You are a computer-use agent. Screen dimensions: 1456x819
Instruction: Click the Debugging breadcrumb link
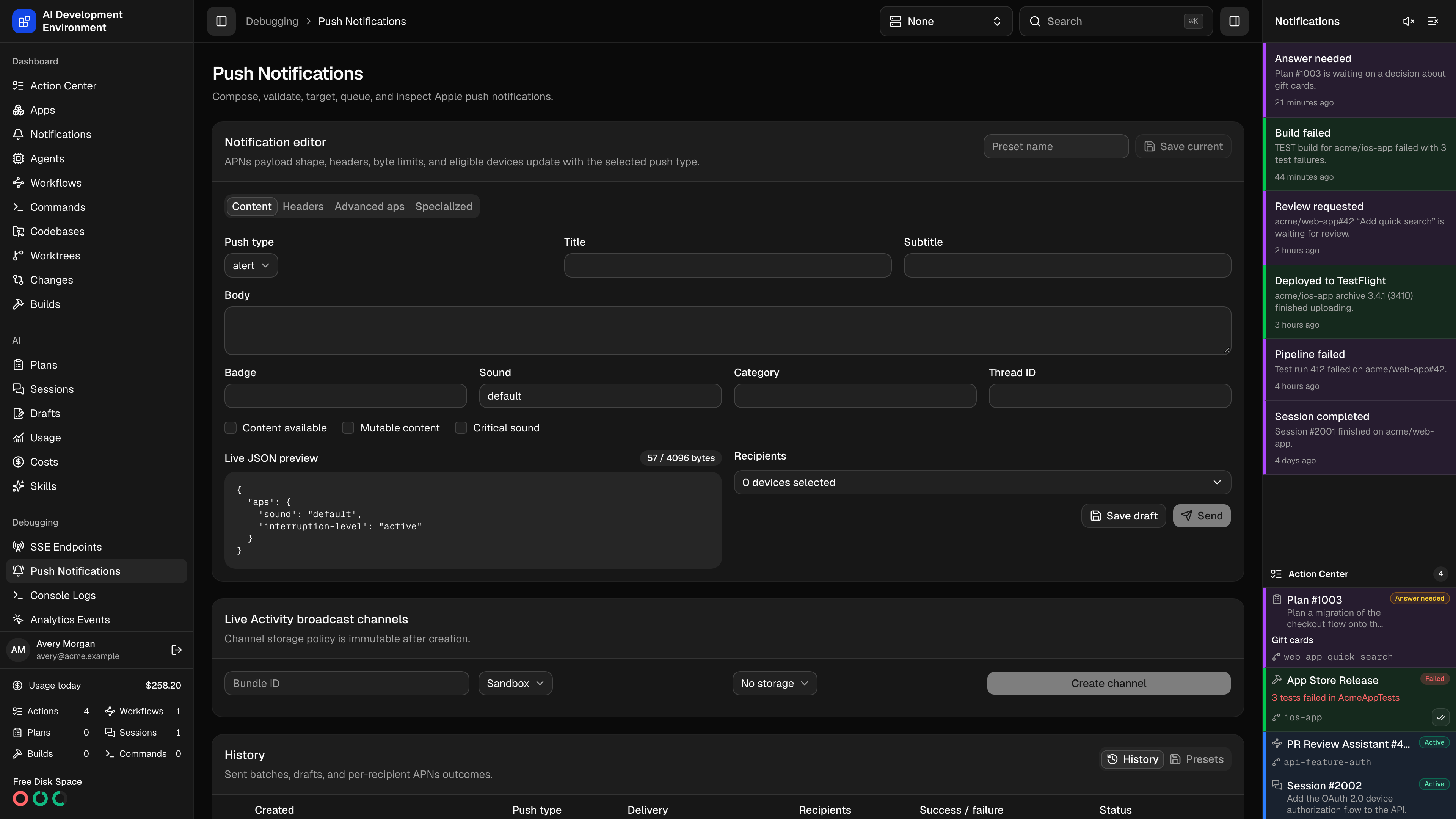point(272,22)
